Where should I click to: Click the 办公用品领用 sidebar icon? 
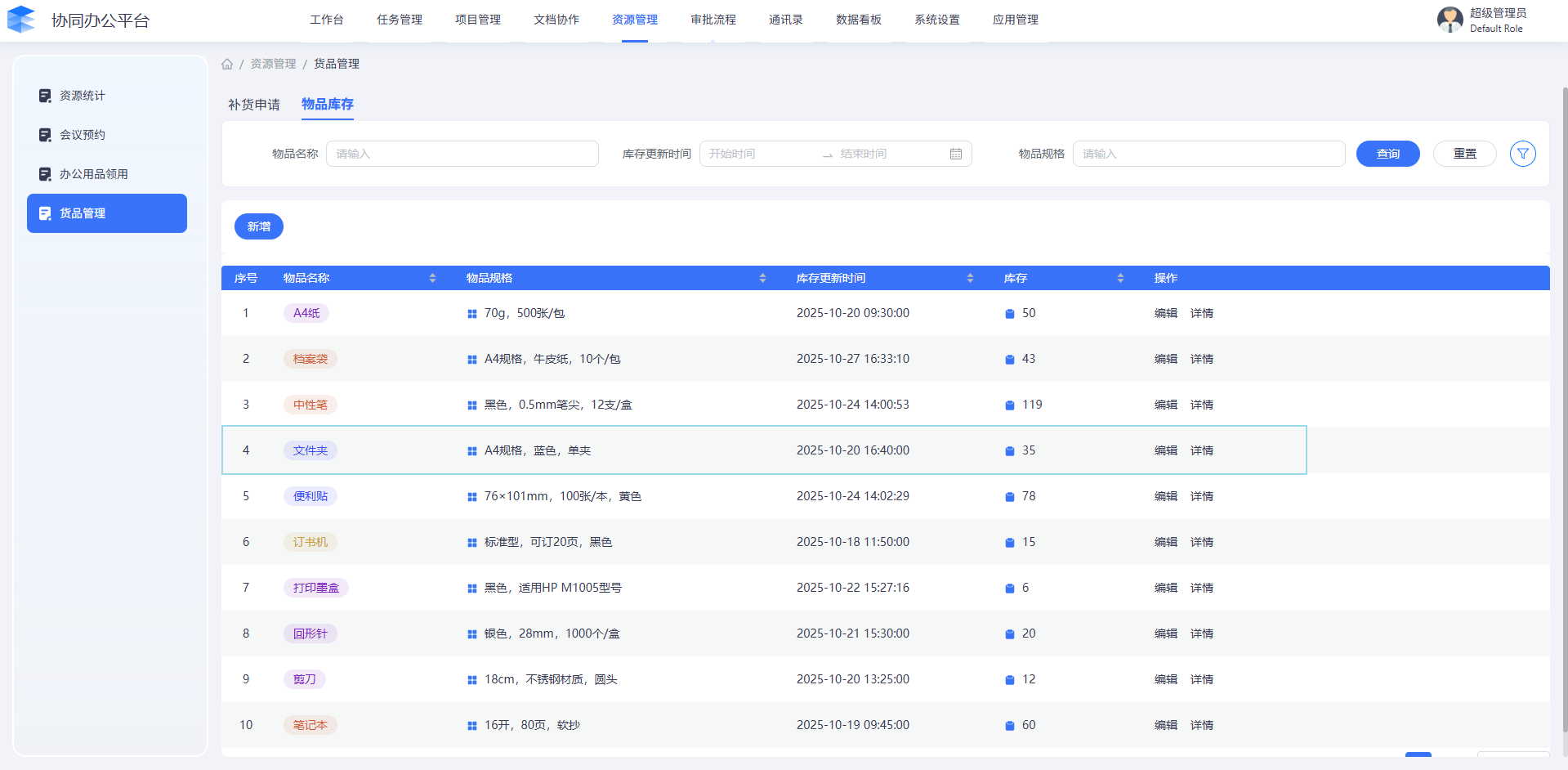pos(45,174)
